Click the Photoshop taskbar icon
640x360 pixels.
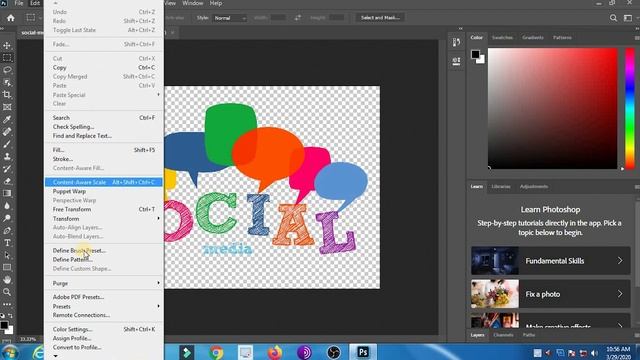pos(363,352)
